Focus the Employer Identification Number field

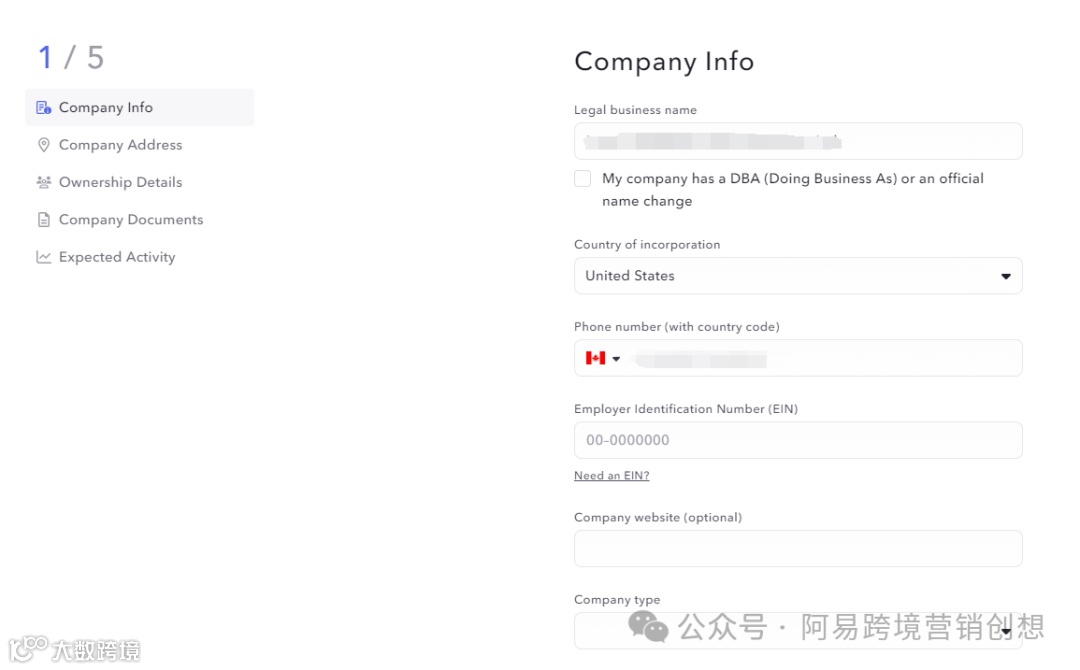798,440
